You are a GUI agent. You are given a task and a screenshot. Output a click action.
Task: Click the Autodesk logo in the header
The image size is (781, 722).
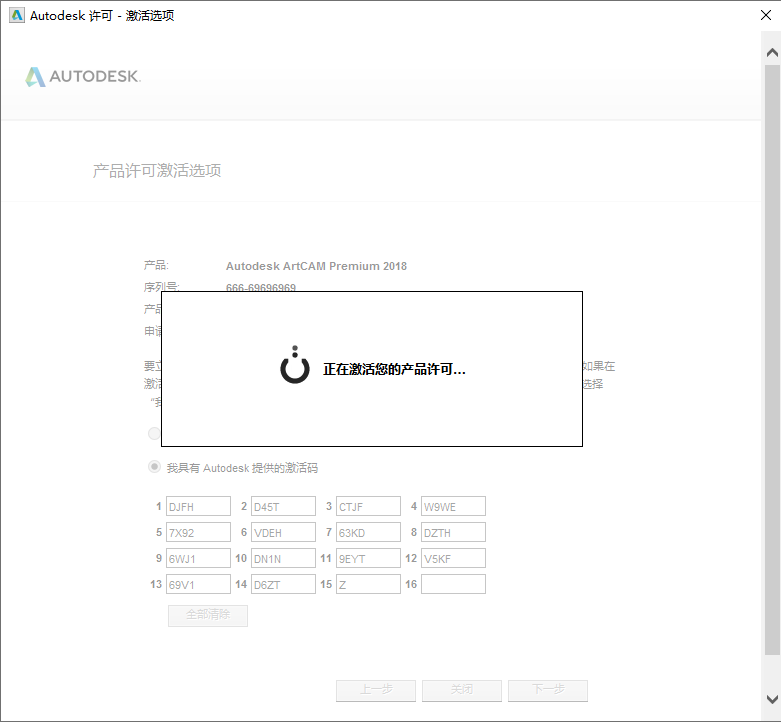[x=83, y=77]
